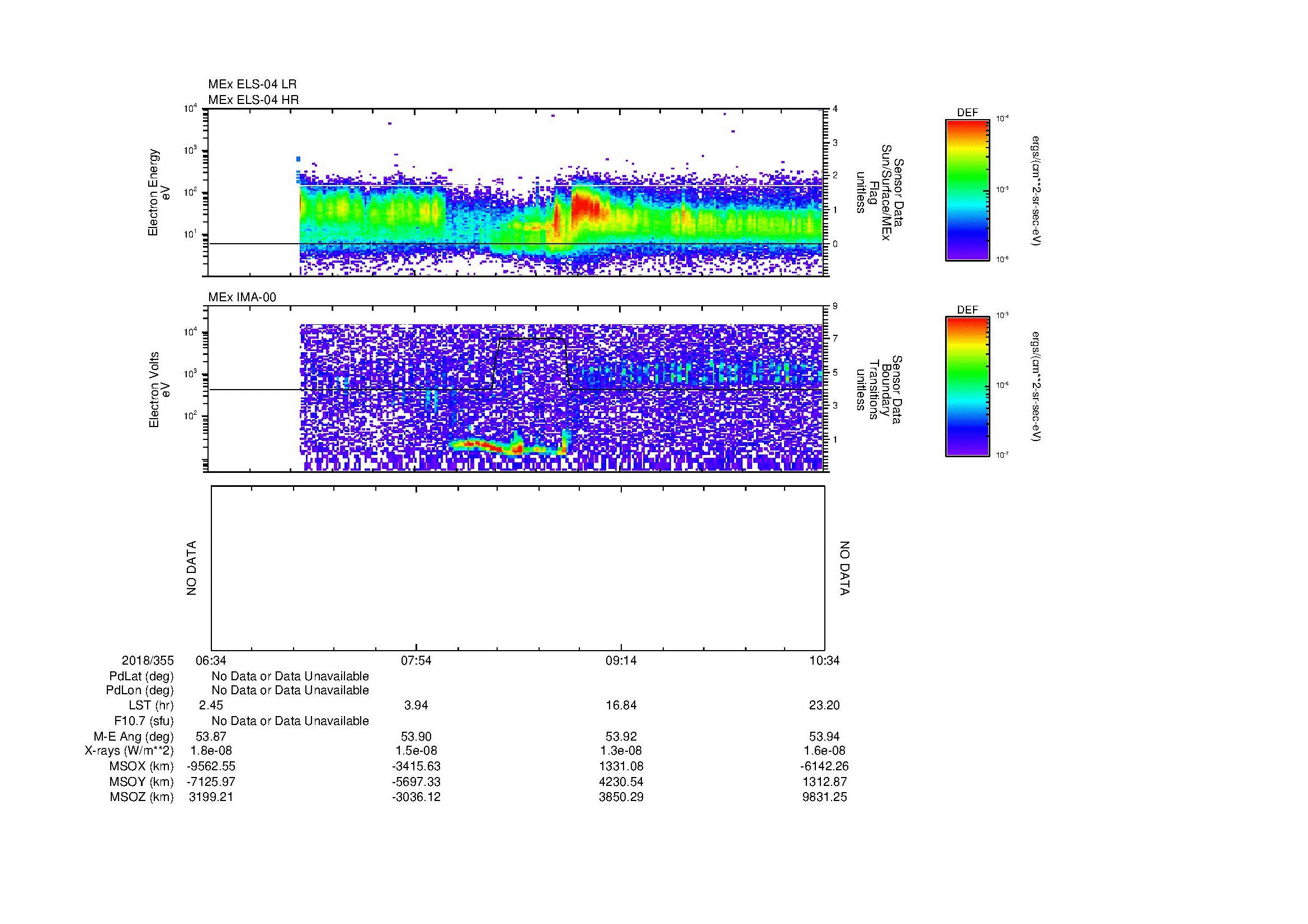Click the MEx IMA-00 panel title
The height and width of the screenshot is (924, 1308).
(x=242, y=297)
